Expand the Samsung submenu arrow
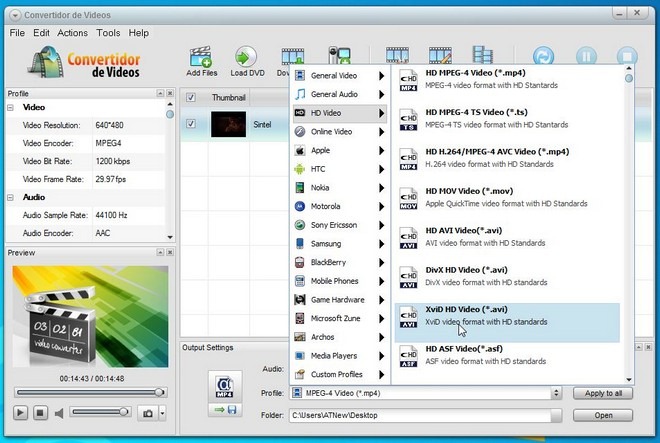The height and width of the screenshot is (443, 660). coord(381,244)
